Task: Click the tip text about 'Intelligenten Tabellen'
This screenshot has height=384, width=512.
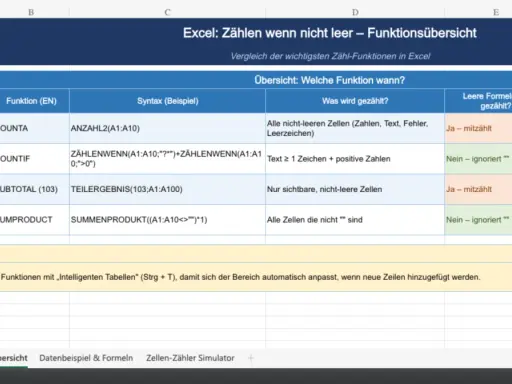Action: [240, 277]
